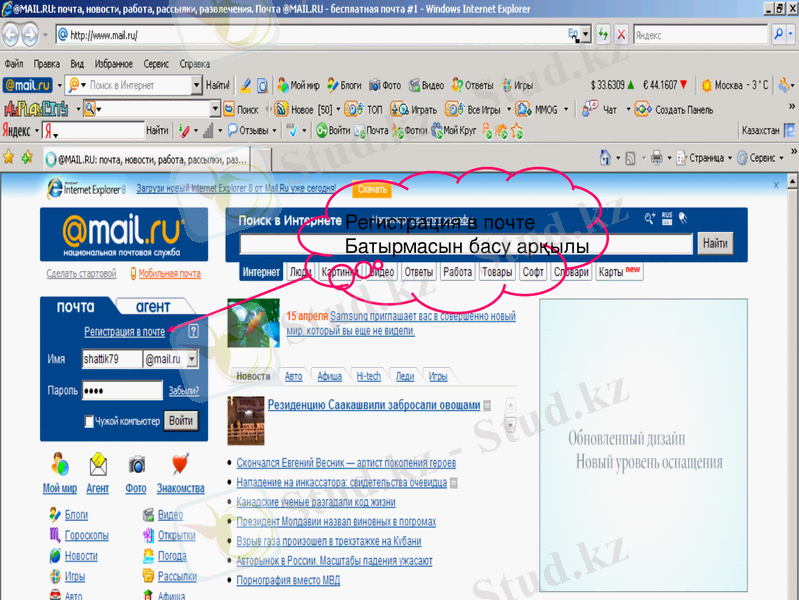799x600 pixels.
Task: Expand the @mail.ru domain dropdown
Action: pos(192,359)
